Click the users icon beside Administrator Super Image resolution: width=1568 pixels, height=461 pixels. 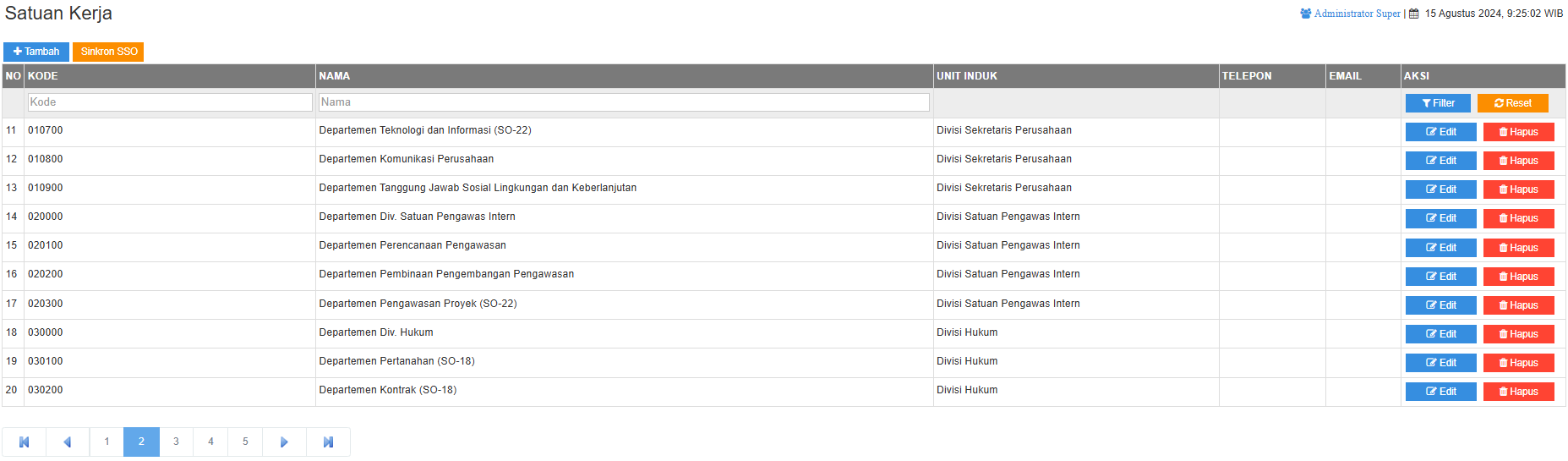1305,14
